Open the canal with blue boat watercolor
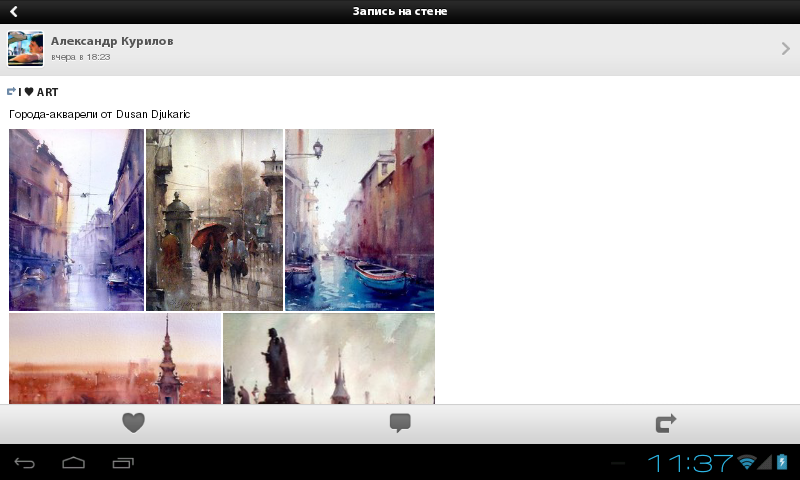The width and height of the screenshot is (800, 480). 360,220
